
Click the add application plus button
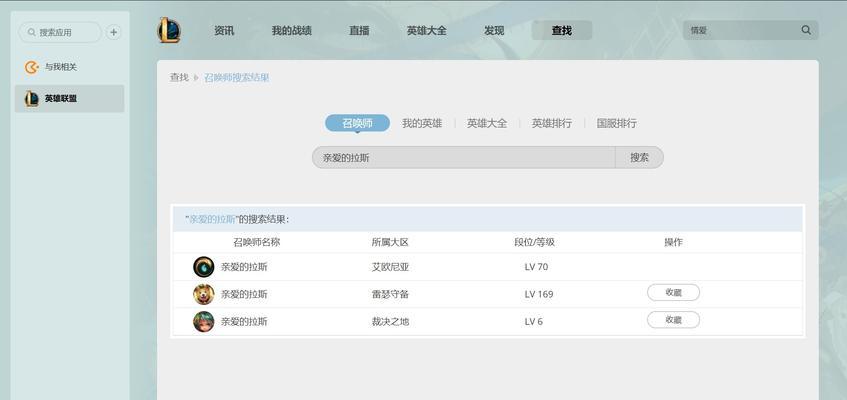point(113,32)
